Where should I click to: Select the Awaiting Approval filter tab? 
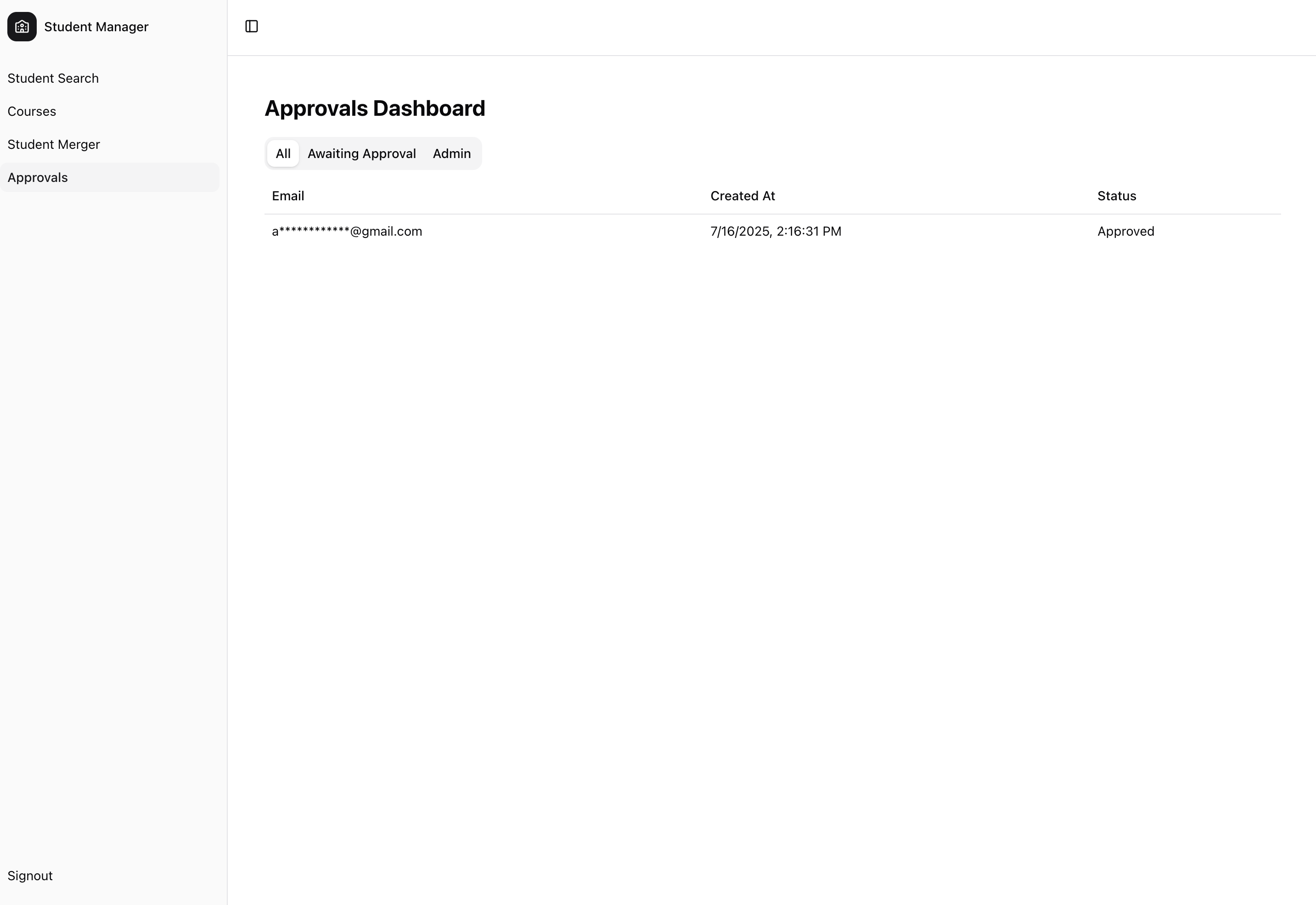[x=361, y=153]
